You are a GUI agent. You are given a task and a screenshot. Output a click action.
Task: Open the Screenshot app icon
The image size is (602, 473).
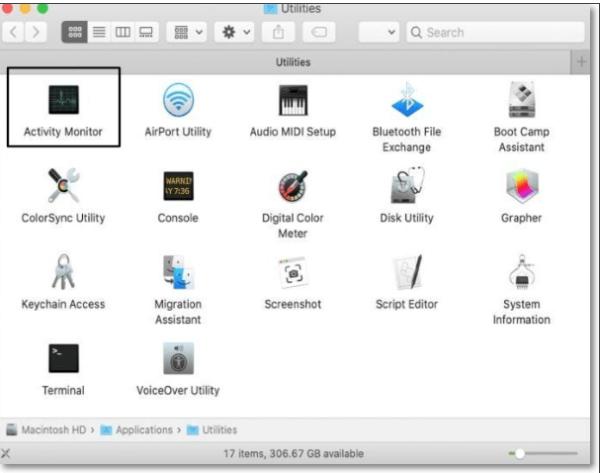[x=293, y=273]
